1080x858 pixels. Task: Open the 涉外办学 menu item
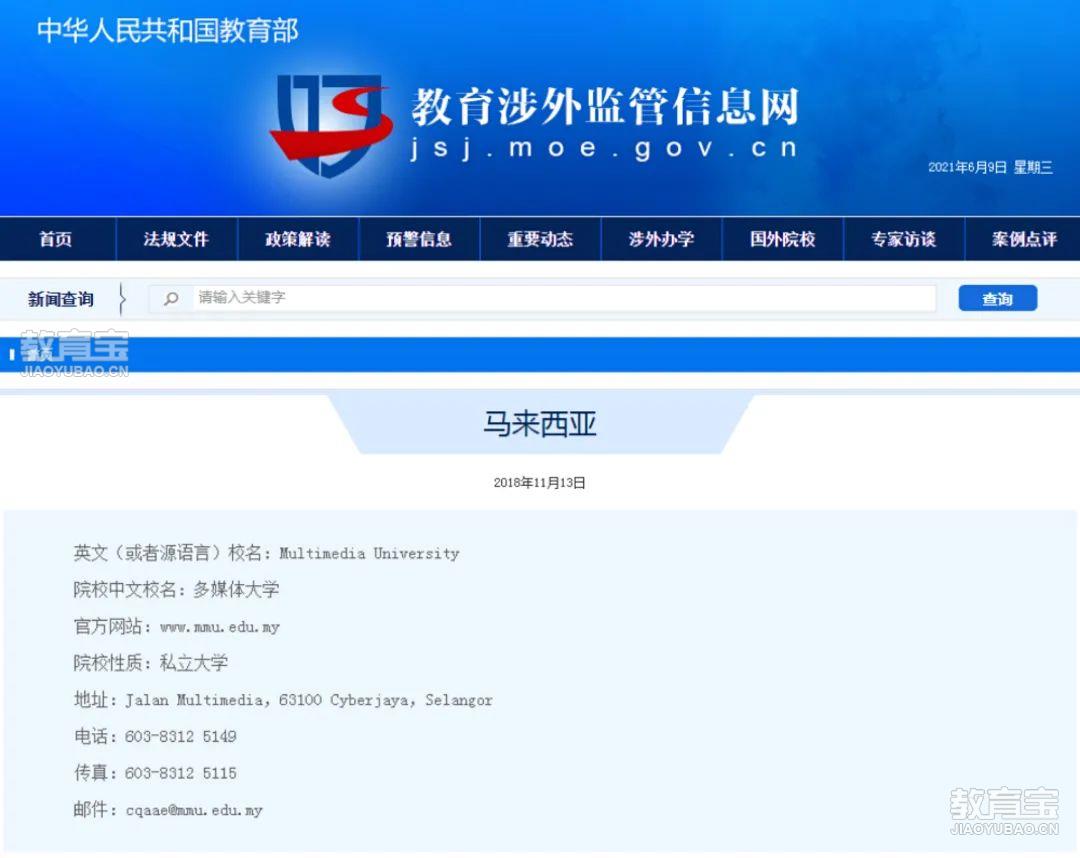pyautogui.click(x=661, y=239)
